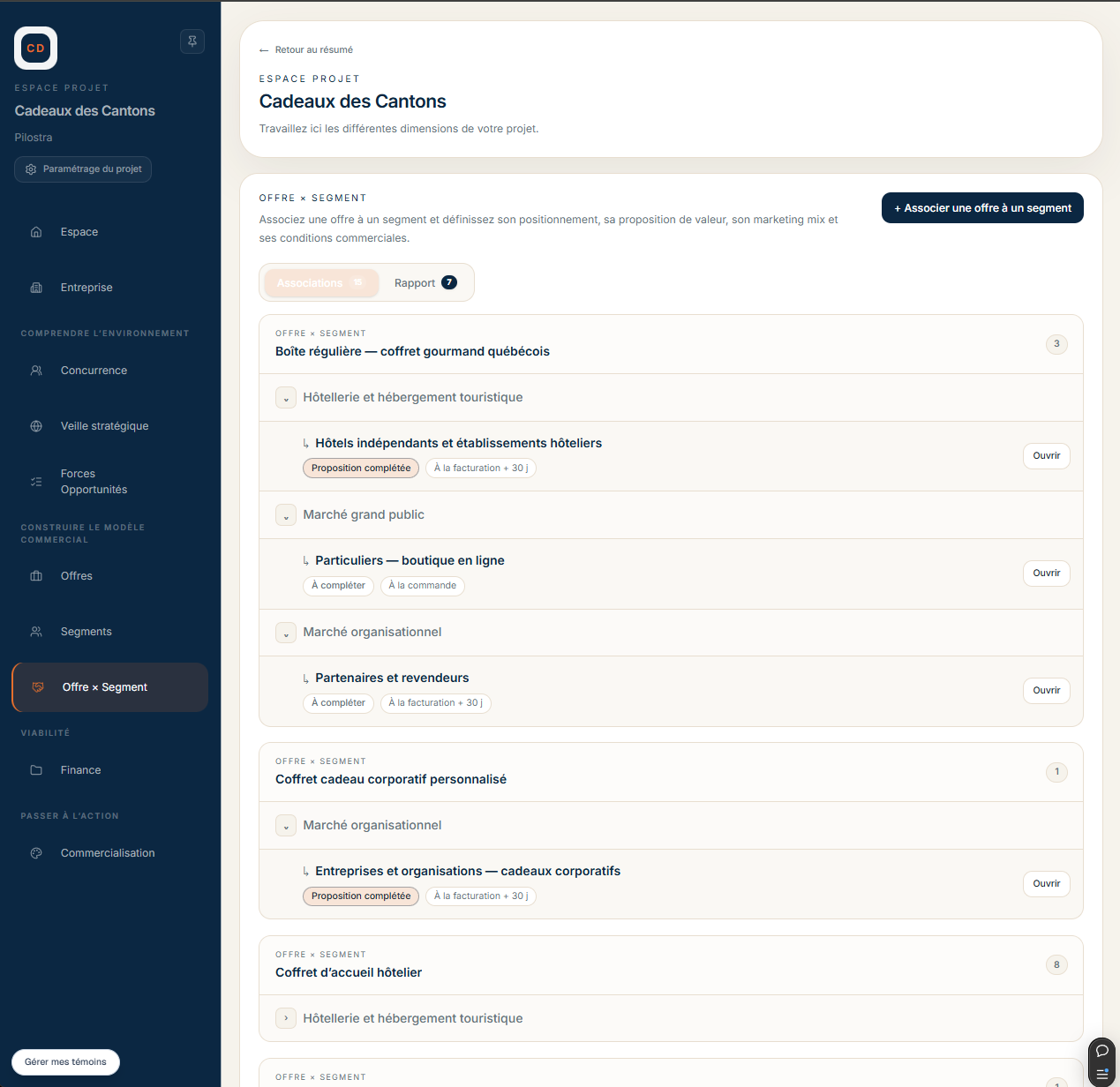Collapse the Marché grand public group
Image resolution: width=1120 pixels, height=1087 pixels.
286,515
